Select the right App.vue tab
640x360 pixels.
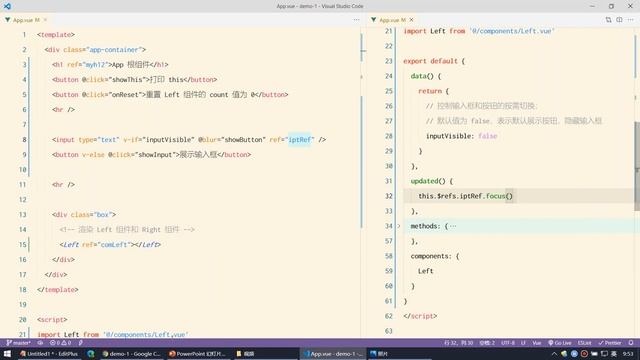[392, 20]
